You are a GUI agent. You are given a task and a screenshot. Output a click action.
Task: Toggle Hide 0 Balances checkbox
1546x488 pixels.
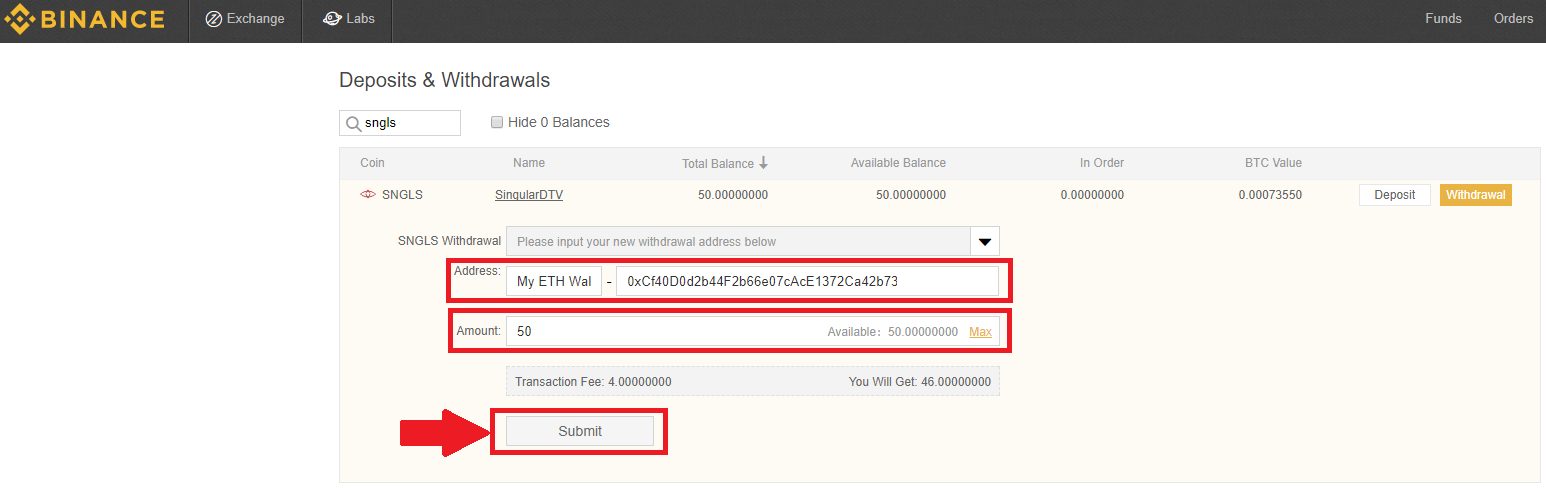pyautogui.click(x=497, y=122)
